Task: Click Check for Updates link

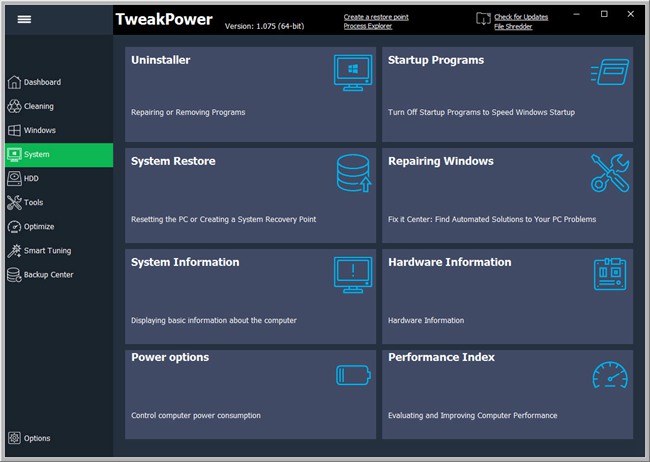Action: [x=521, y=17]
